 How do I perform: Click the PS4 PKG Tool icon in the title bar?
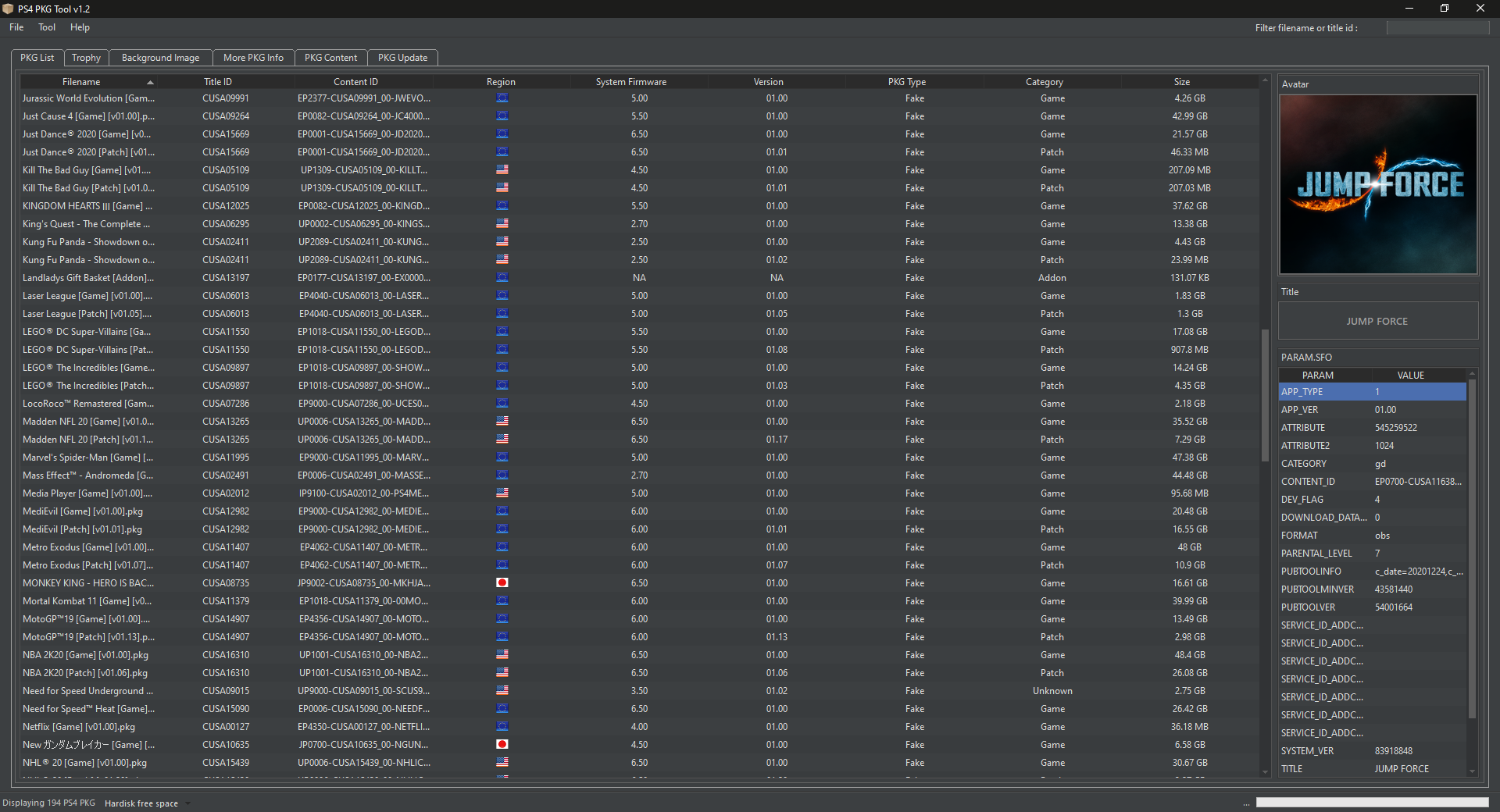tap(8, 9)
